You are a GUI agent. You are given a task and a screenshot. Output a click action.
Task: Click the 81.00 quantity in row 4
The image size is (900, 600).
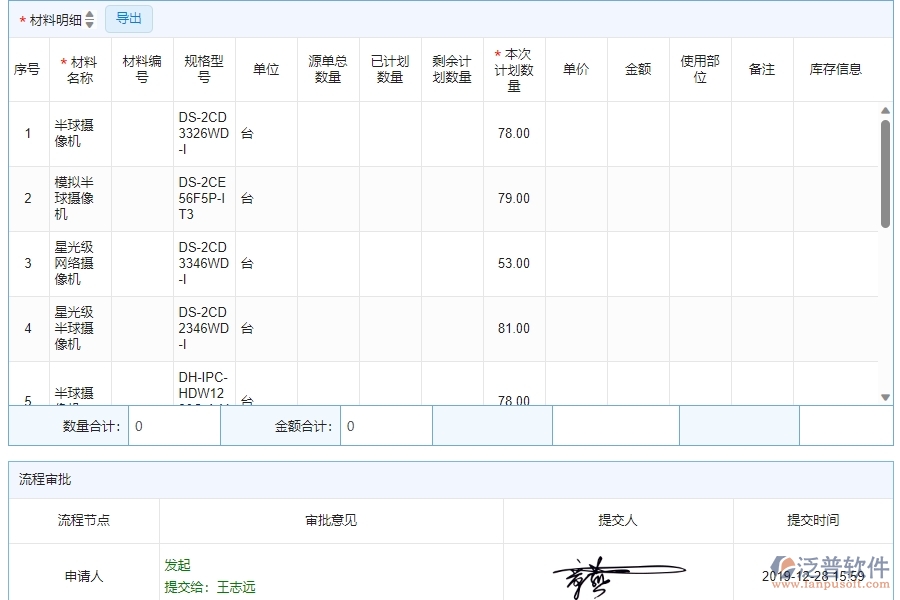(x=513, y=329)
